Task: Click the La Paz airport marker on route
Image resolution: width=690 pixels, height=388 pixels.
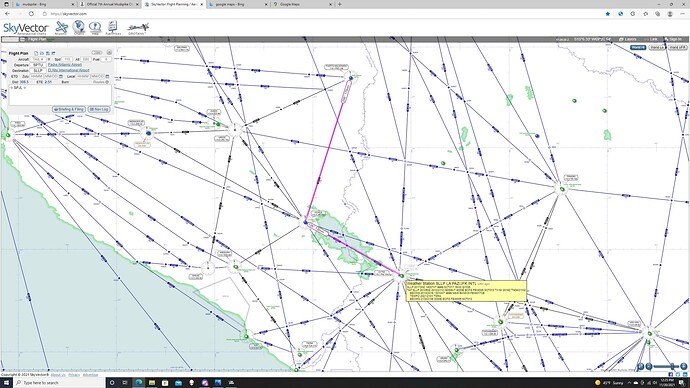Action: (x=401, y=276)
